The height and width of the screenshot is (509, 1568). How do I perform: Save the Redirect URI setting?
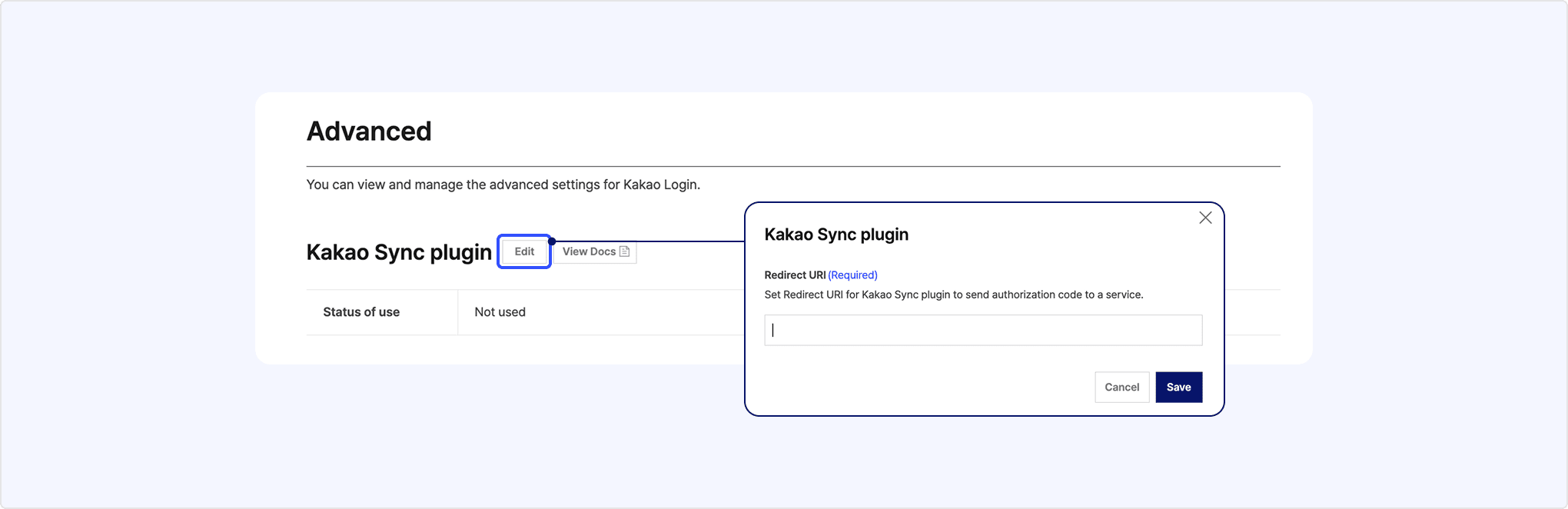1178,387
